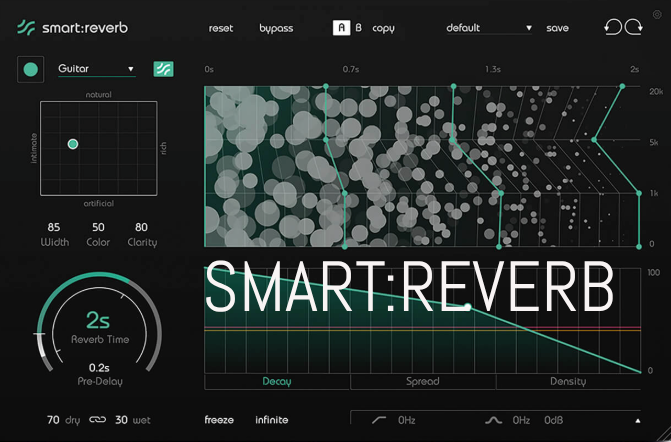Click the high-pass filter curve icon
This screenshot has height=442, width=671.
[x=379, y=420]
